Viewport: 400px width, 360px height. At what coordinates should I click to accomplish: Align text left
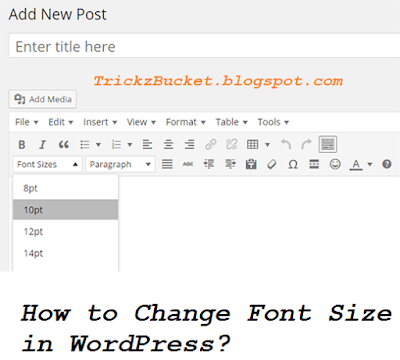click(x=147, y=145)
